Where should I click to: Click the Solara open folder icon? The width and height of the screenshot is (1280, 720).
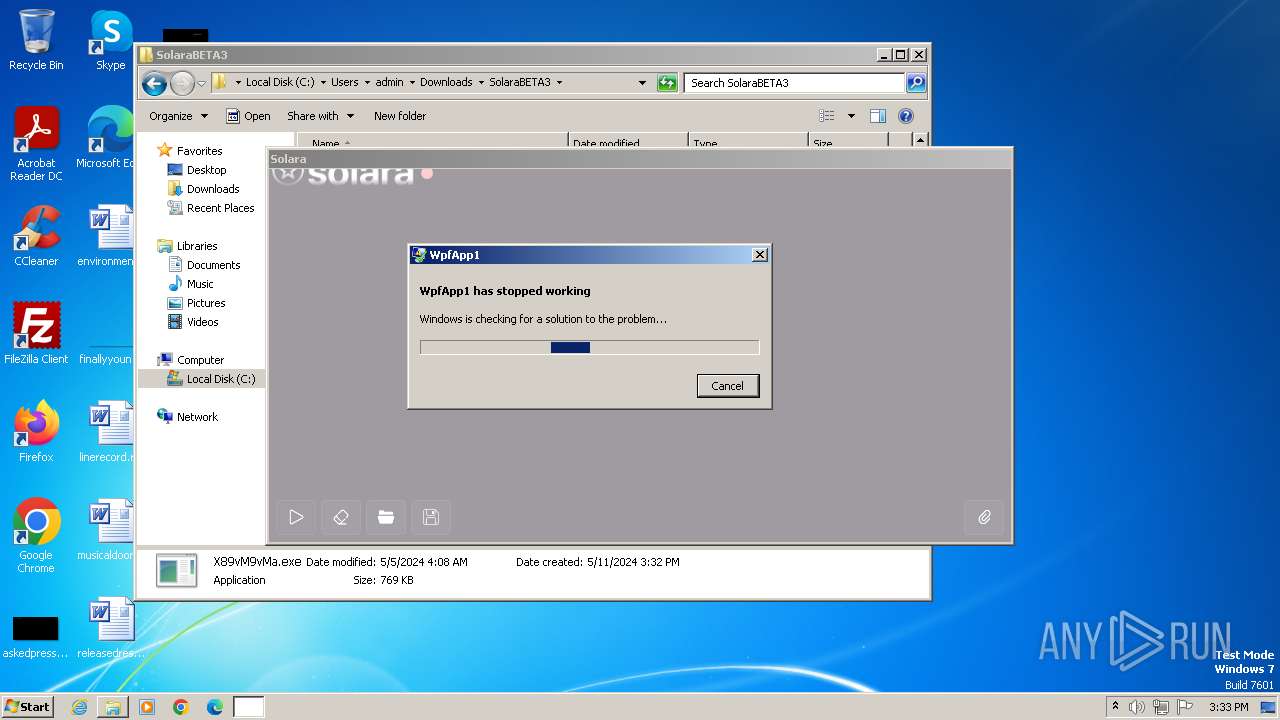[x=386, y=517]
